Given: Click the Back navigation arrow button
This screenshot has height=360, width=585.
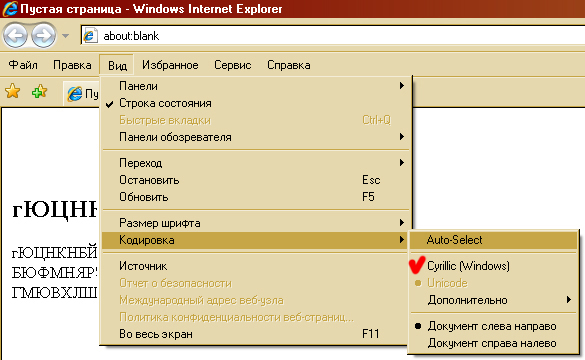Looking at the screenshot, I should click(x=15, y=36).
